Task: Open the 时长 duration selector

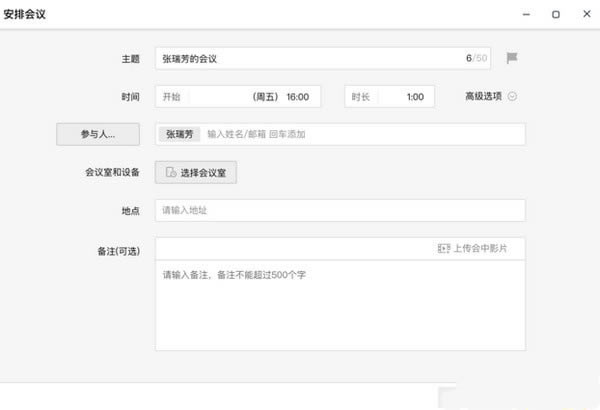Action: tap(390, 96)
